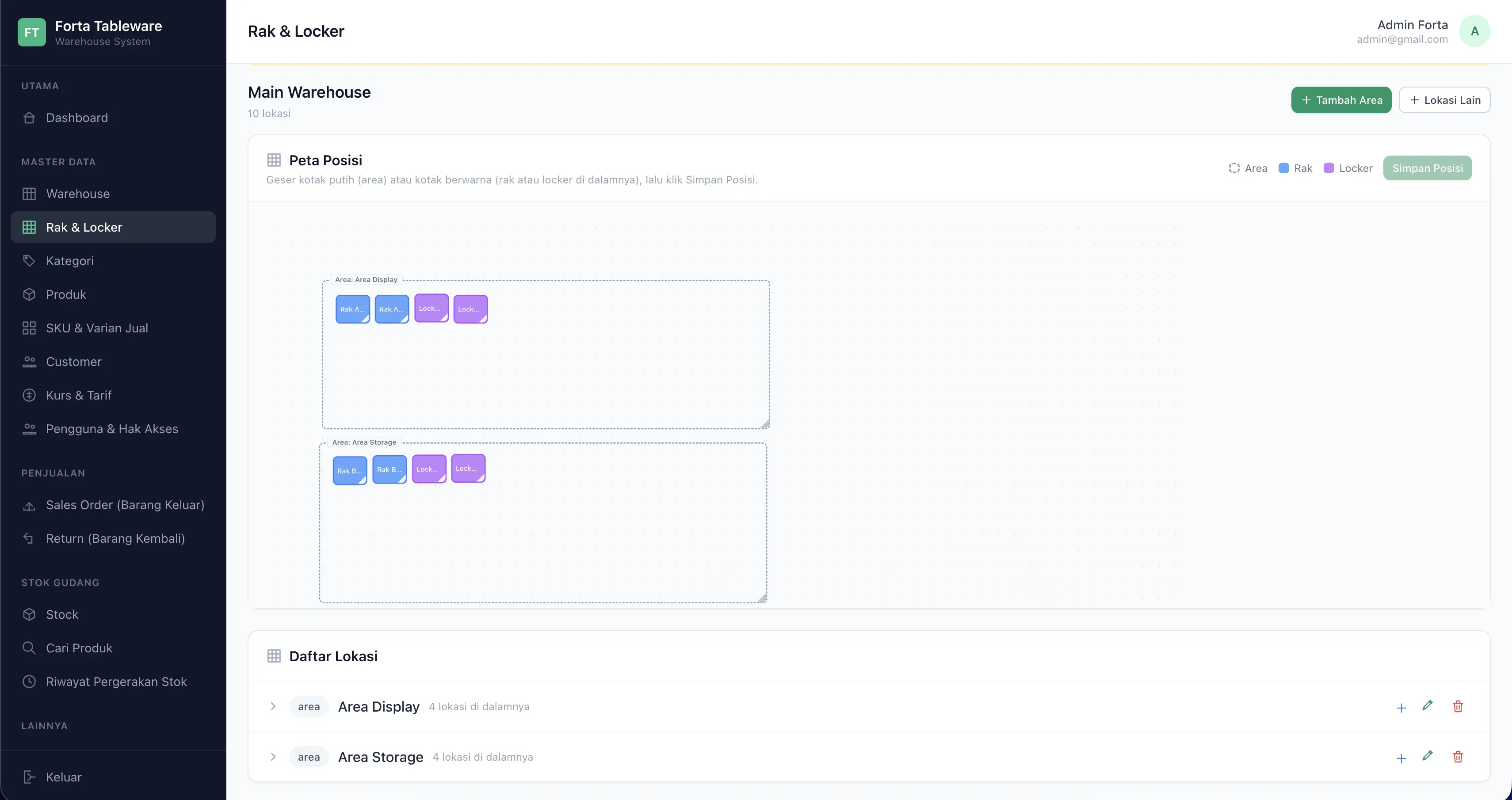This screenshot has height=800, width=1512.
Task: Click the Keluar logout icon
Action: point(29,777)
